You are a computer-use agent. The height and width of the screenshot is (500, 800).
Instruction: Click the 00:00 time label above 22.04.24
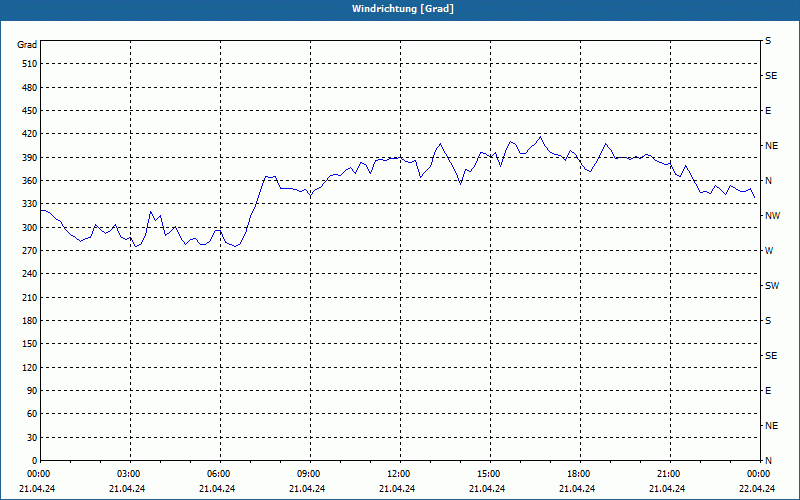click(x=757, y=474)
